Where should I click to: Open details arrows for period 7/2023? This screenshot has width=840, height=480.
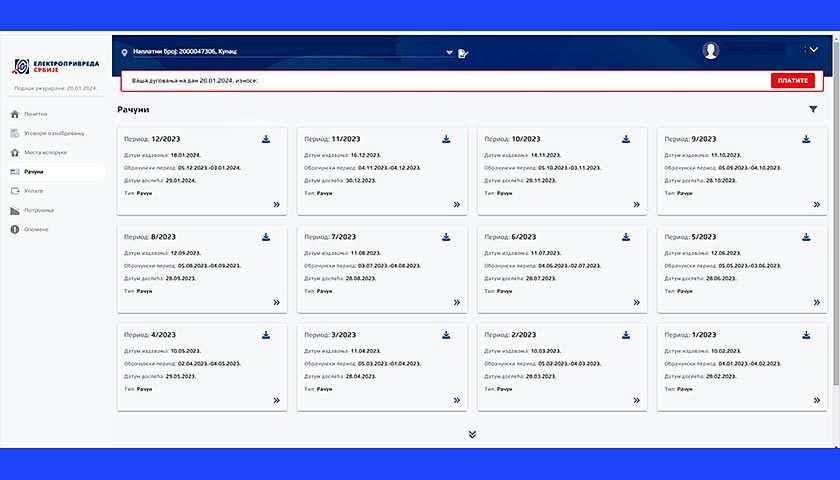(456, 303)
